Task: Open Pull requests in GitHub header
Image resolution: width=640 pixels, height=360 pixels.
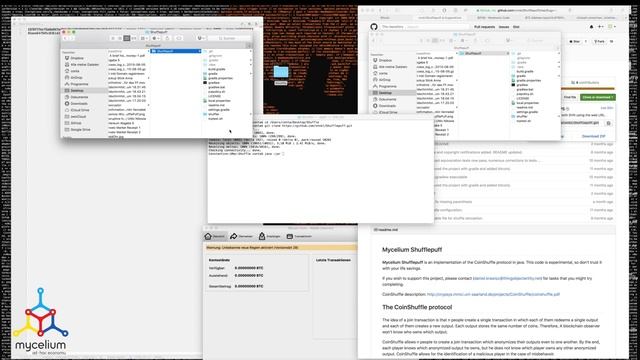Action: click(x=484, y=27)
